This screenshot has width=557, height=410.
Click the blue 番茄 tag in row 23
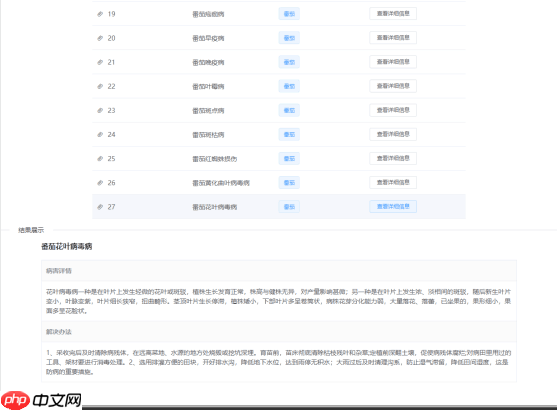point(289,110)
